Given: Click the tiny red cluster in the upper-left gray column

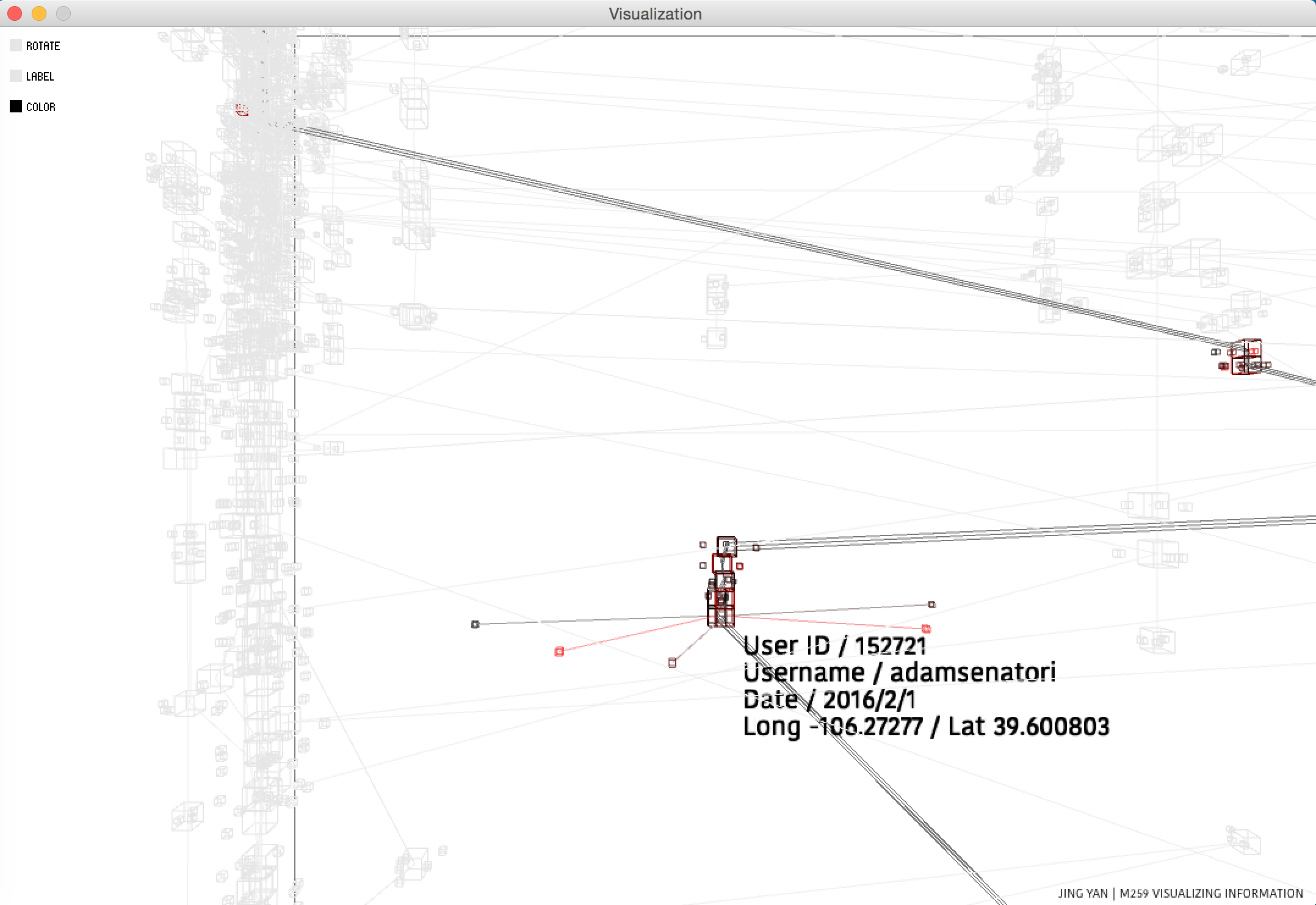Looking at the screenshot, I should 242,110.
